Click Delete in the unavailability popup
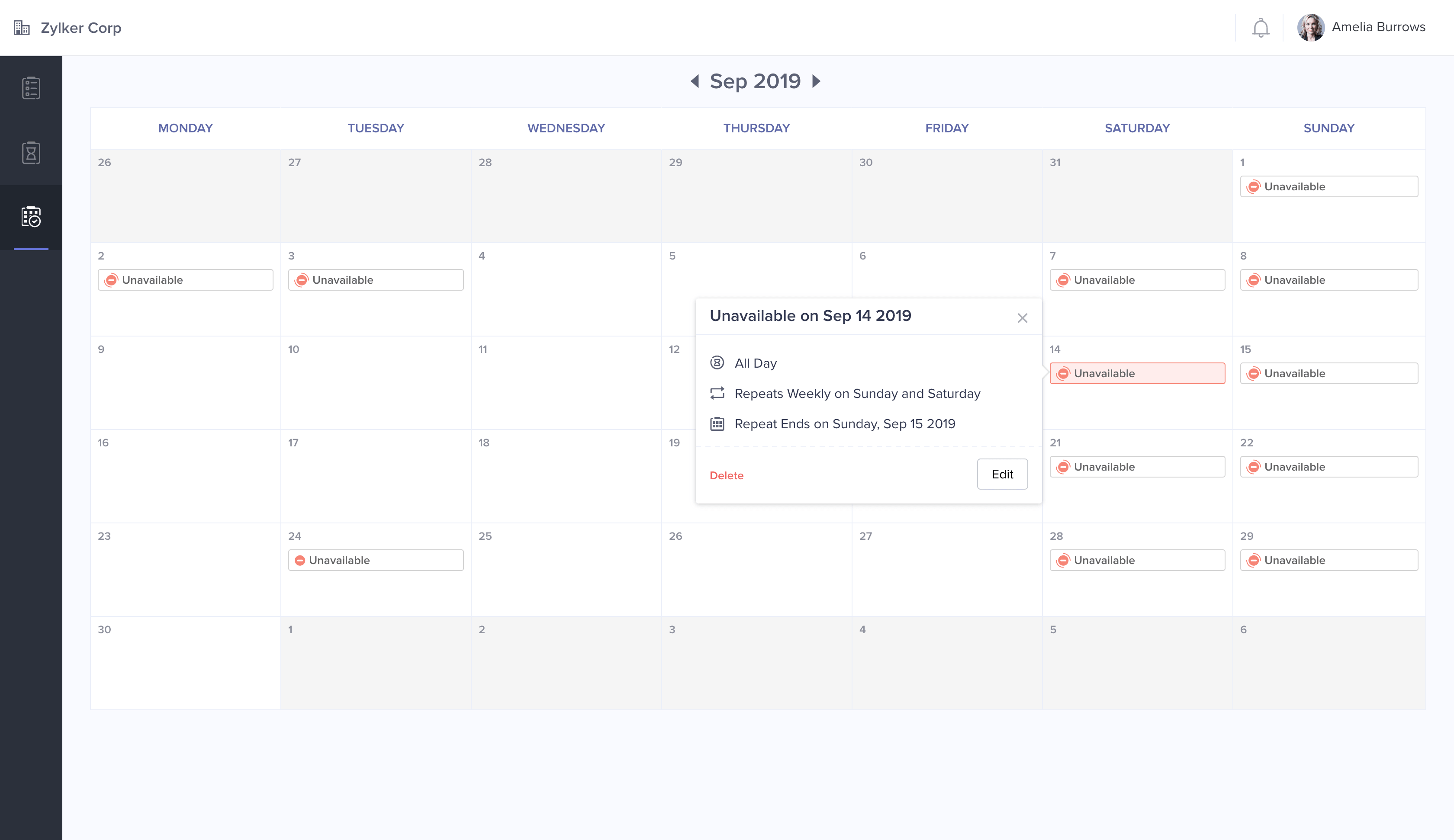The width and height of the screenshot is (1454, 840). coord(727,475)
